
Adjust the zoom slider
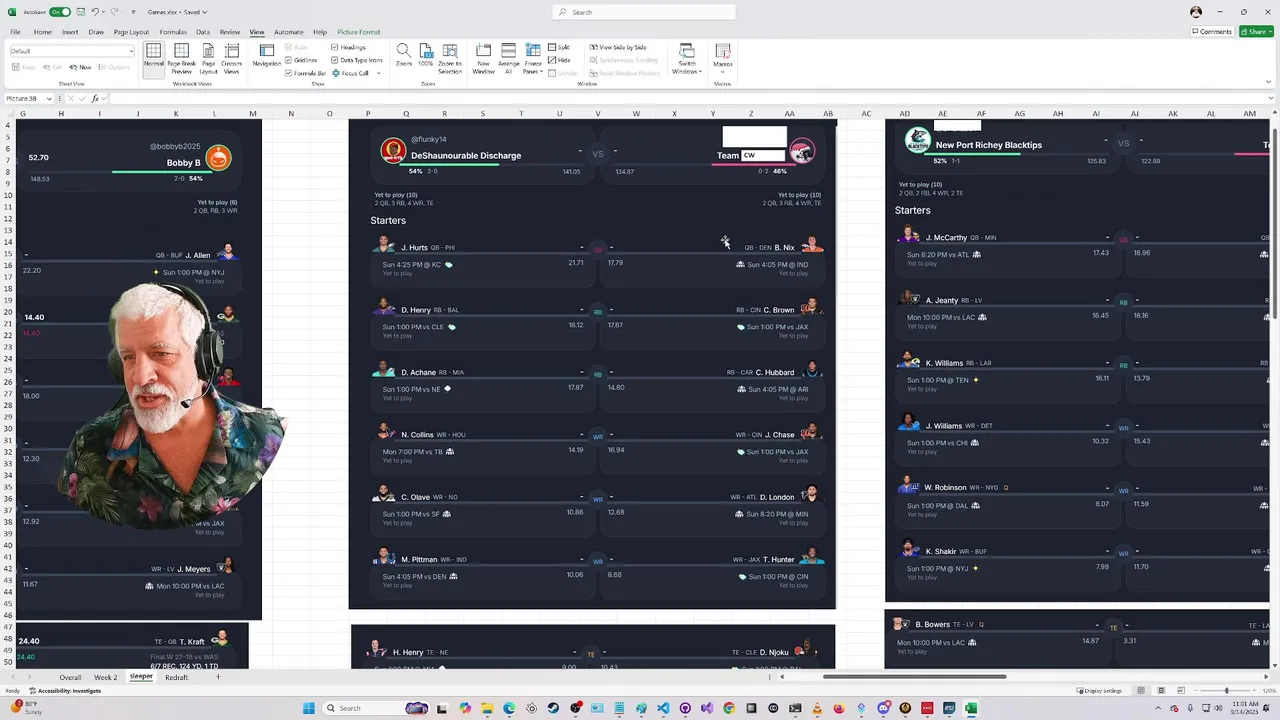[1227, 691]
